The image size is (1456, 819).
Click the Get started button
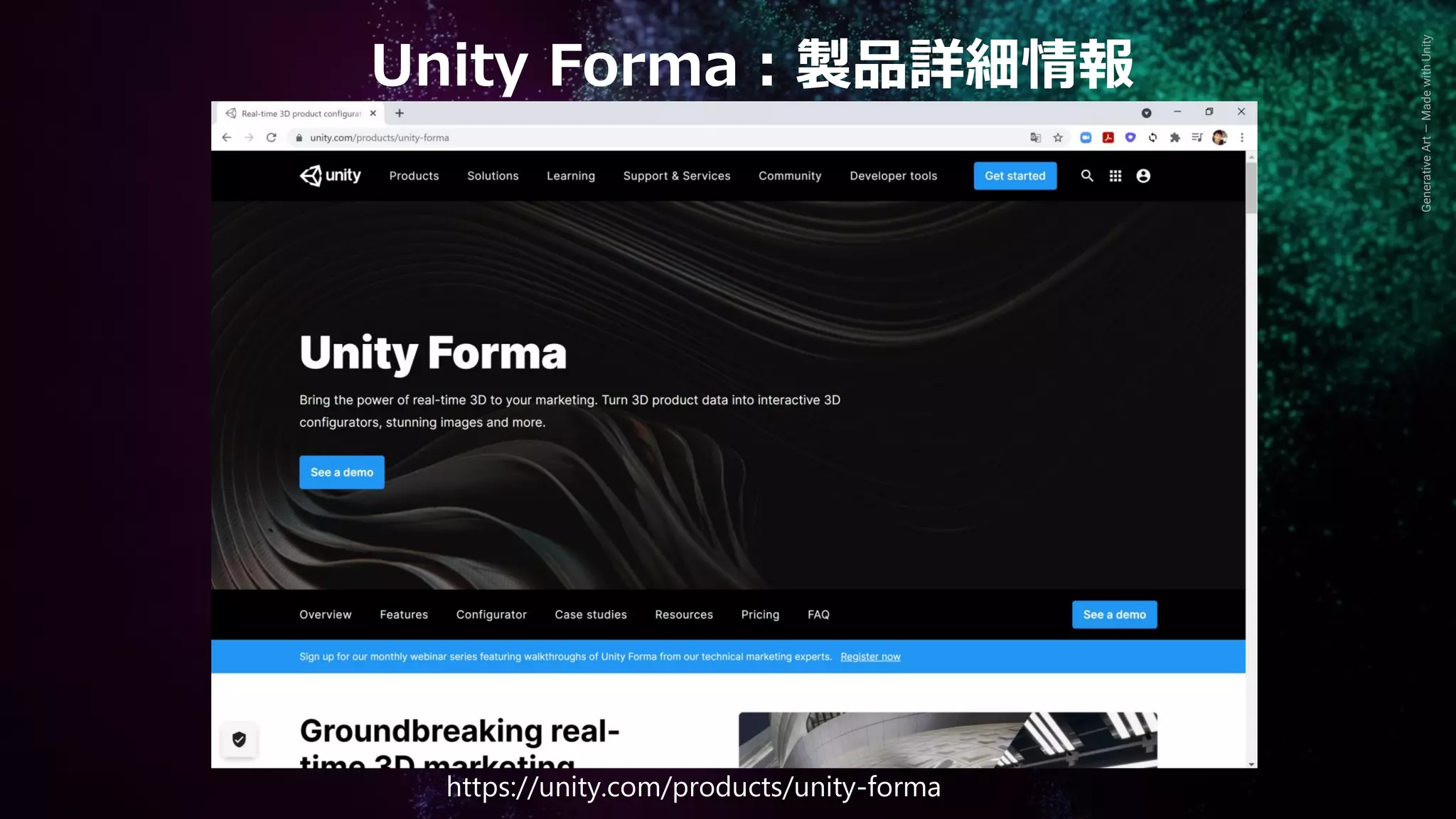click(x=1015, y=176)
